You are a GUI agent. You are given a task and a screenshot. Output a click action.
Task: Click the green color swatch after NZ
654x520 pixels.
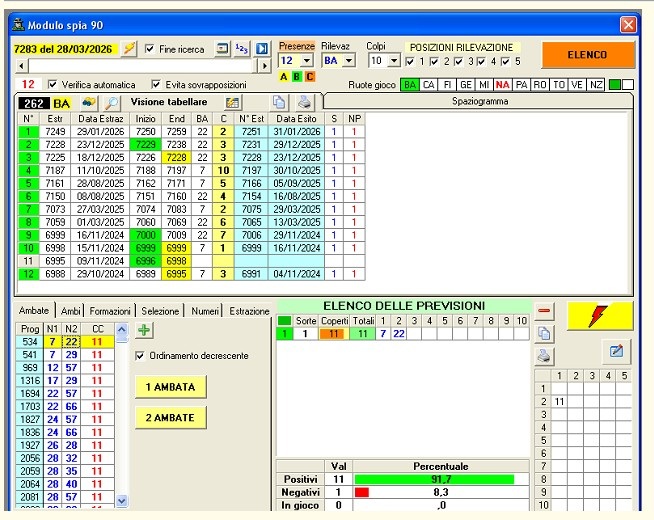[615, 85]
